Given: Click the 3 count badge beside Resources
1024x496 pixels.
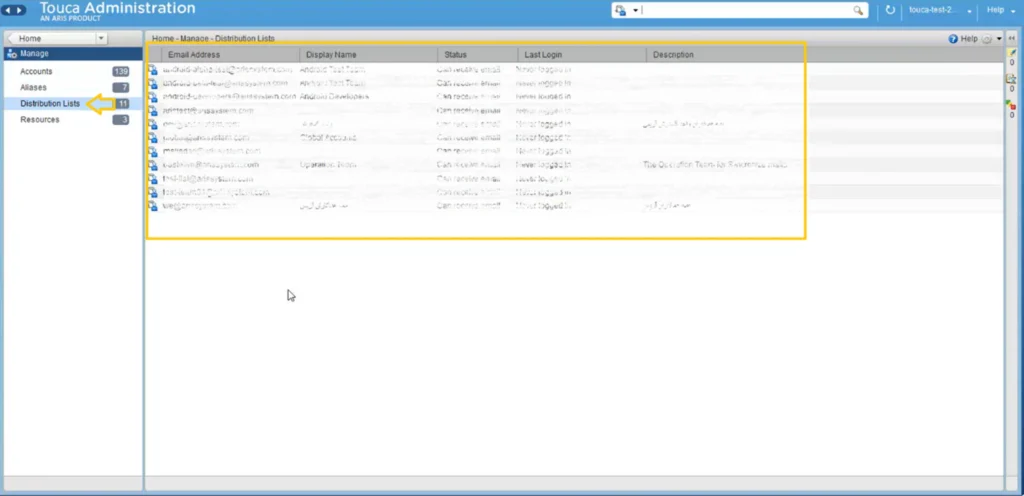Looking at the screenshot, I should tap(120, 120).
